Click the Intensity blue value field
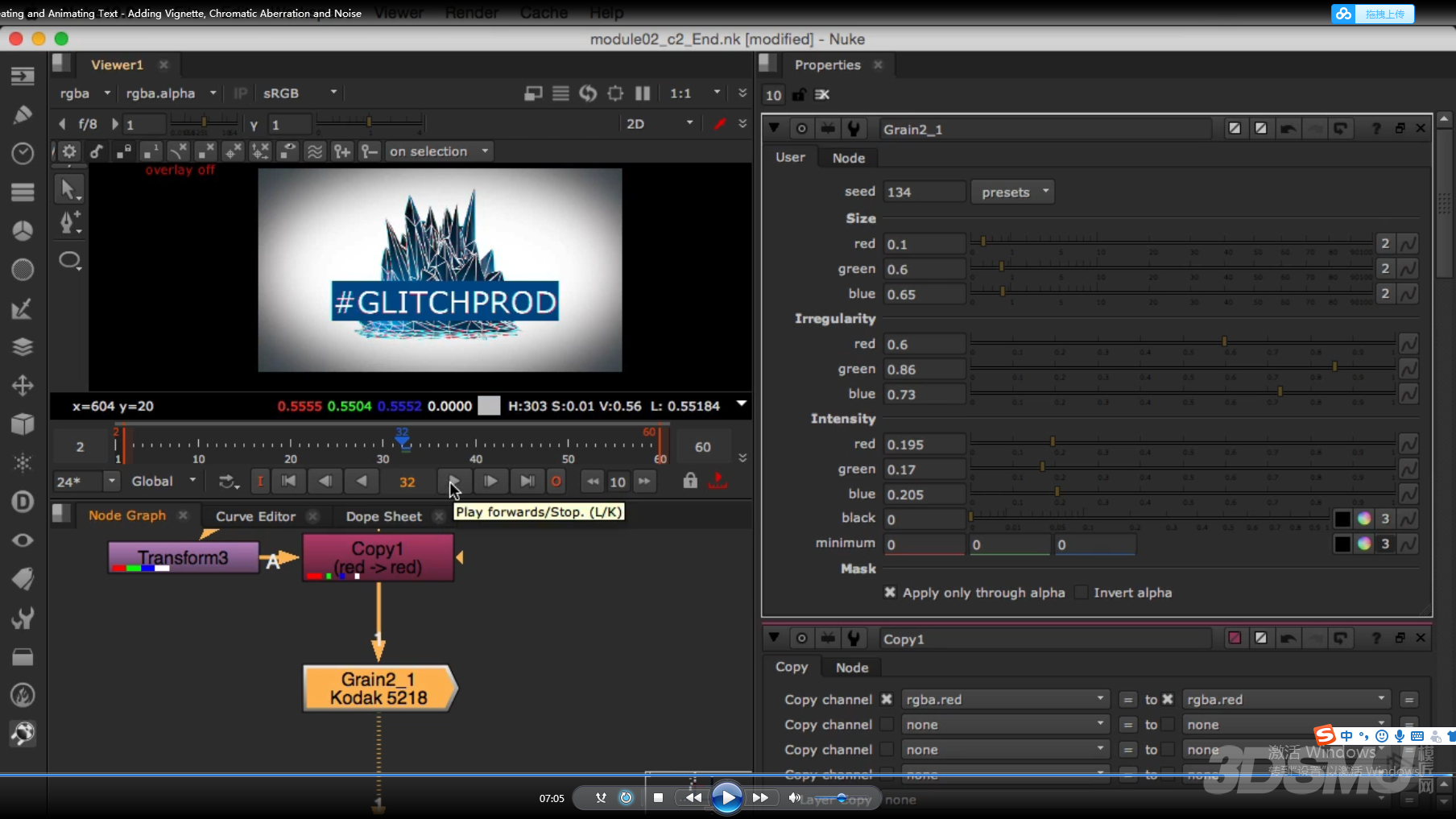The height and width of the screenshot is (819, 1456). 924,494
